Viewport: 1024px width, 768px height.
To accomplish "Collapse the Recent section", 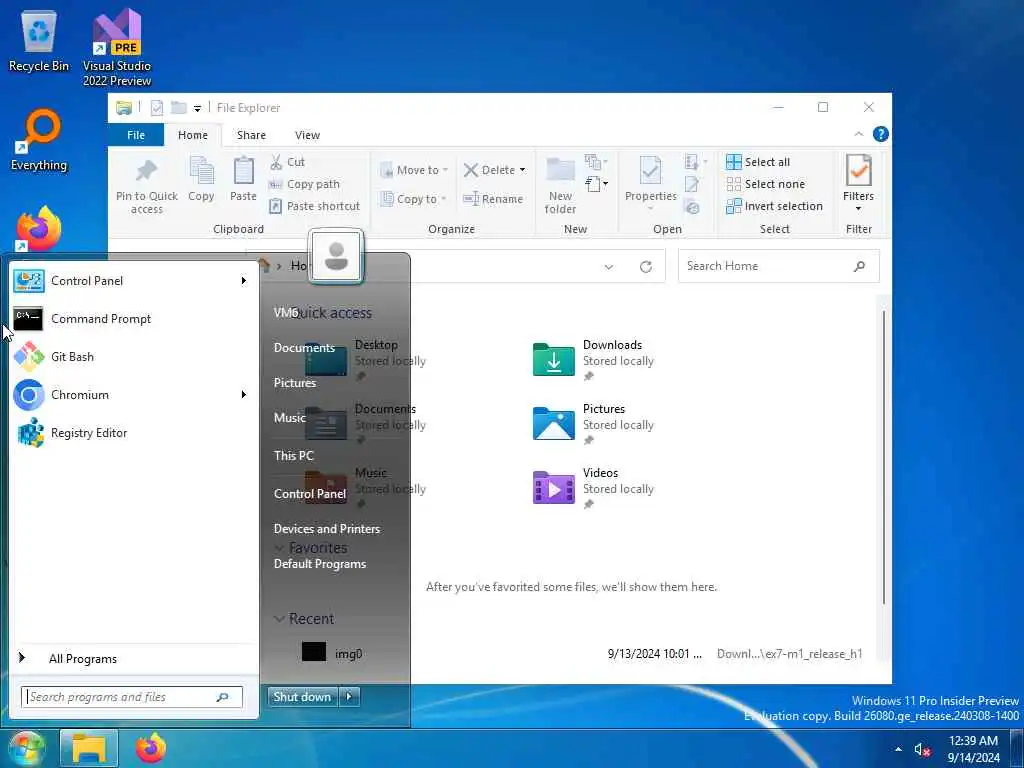I will coord(280,618).
